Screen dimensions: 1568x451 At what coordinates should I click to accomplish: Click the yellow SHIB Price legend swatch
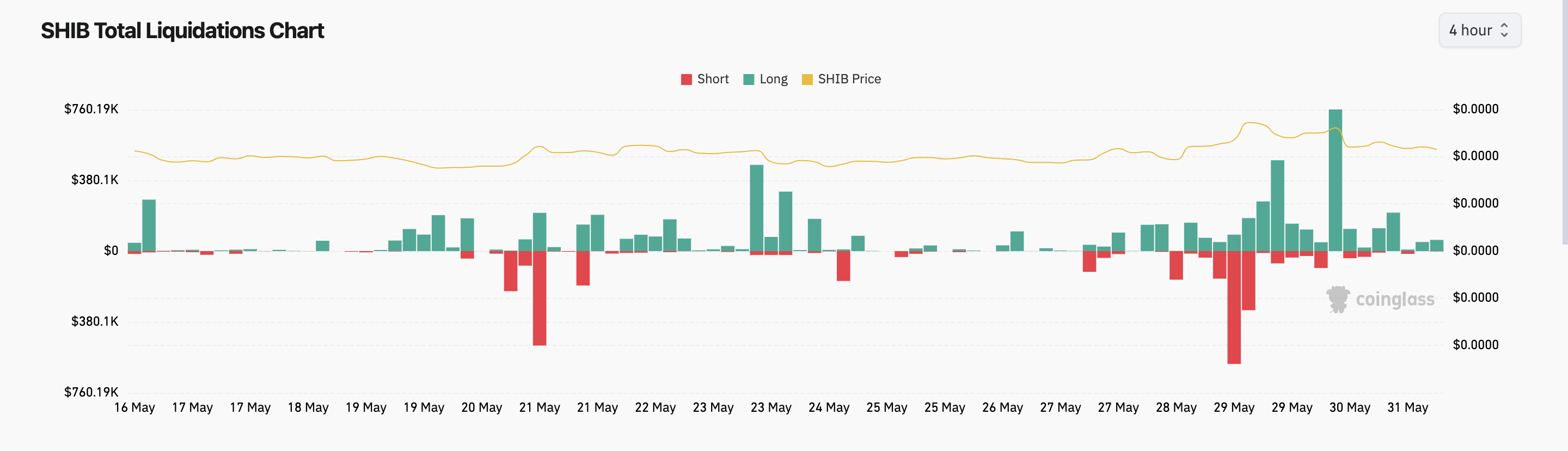(x=807, y=79)
